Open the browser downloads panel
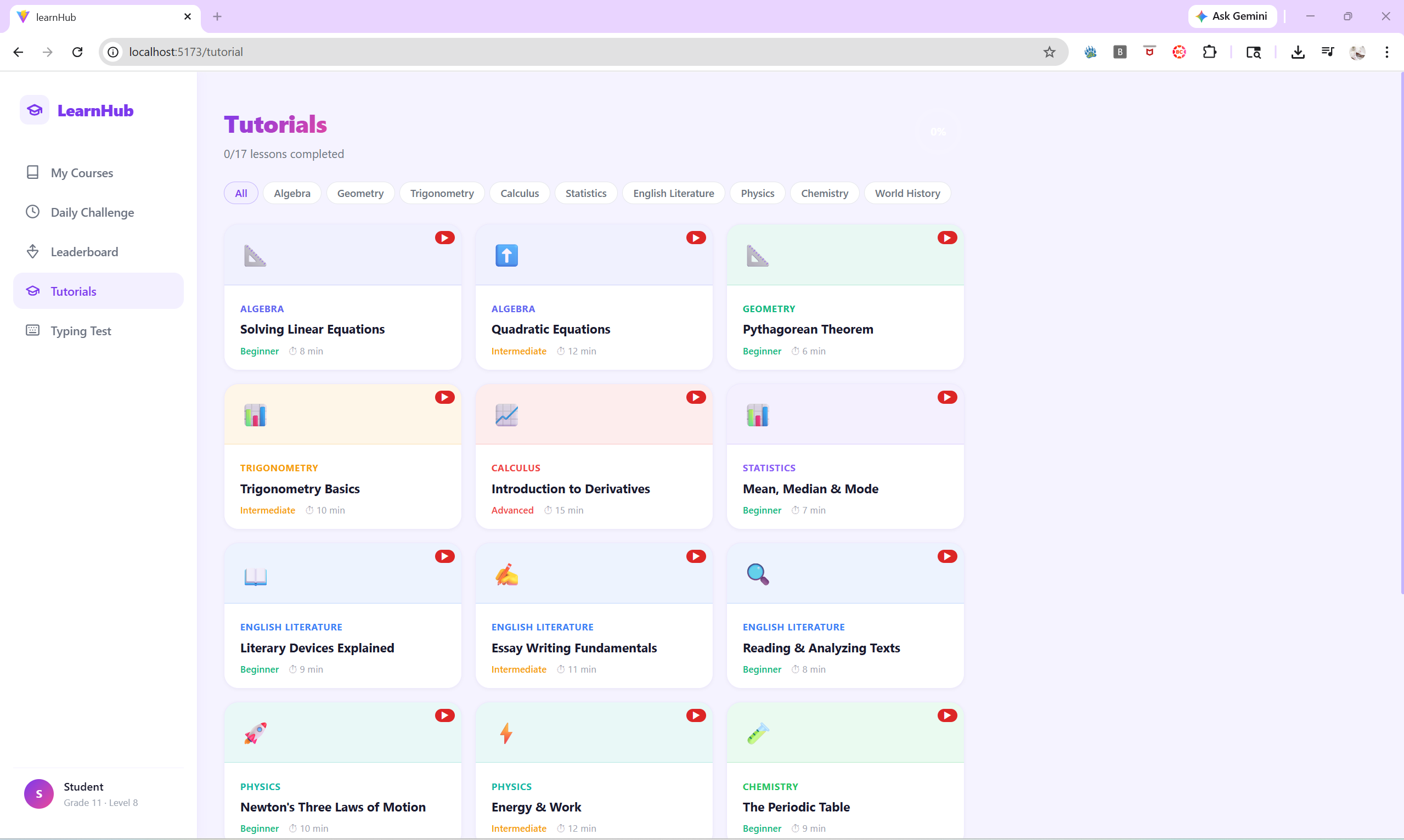The height and width of the screenshot is (840, 1404). tap(1297, 52)
